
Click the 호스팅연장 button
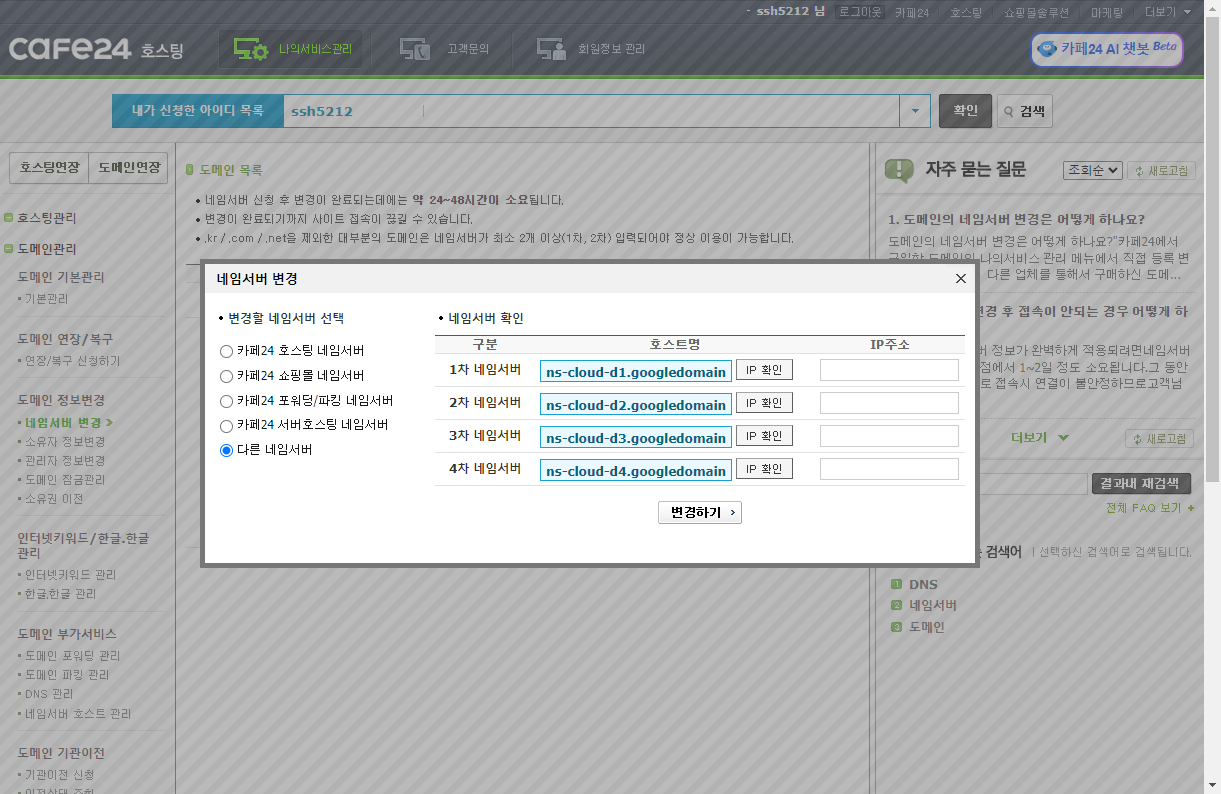[x=49, y=168]
